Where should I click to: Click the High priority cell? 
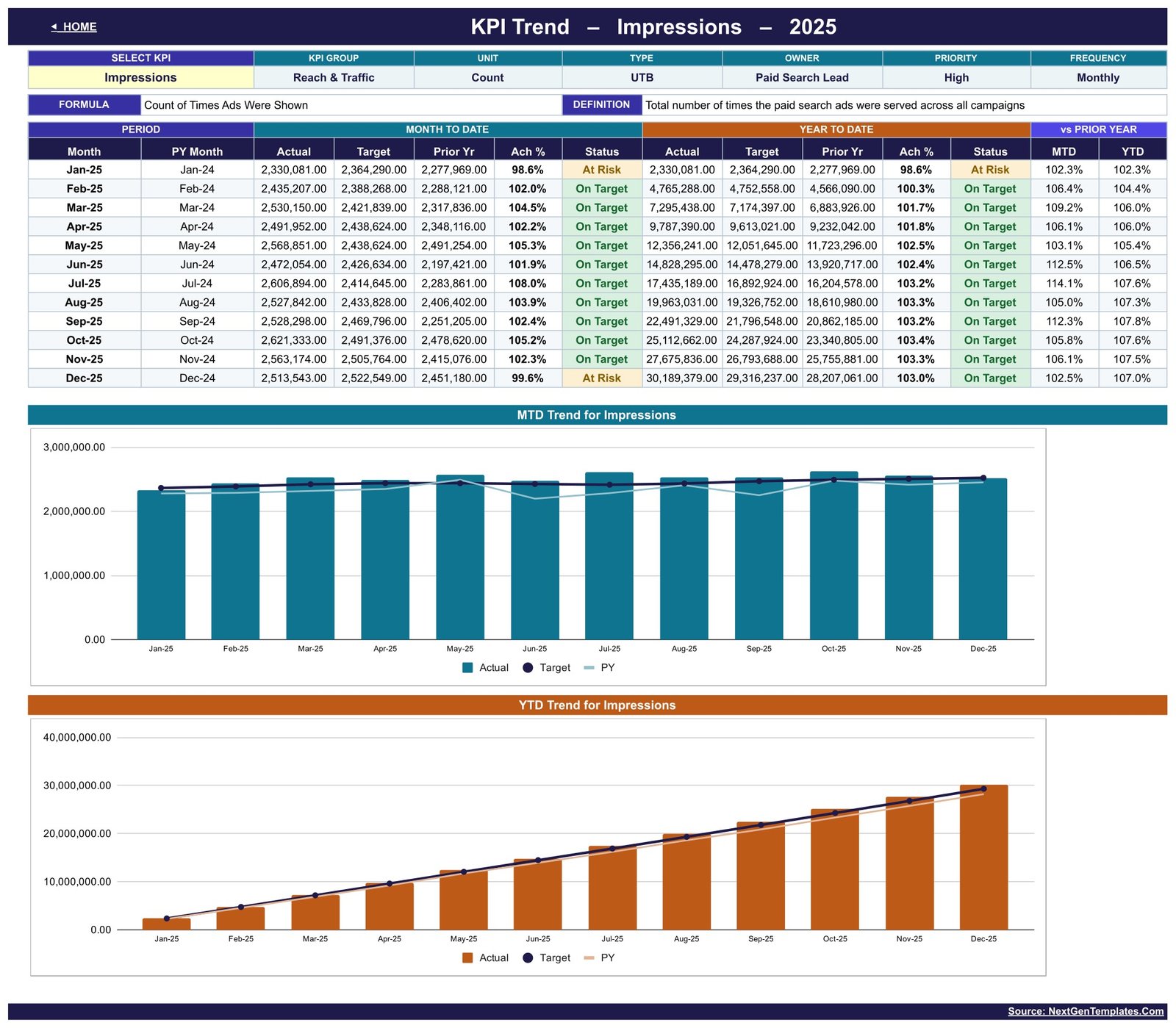[x=956, y=77]
